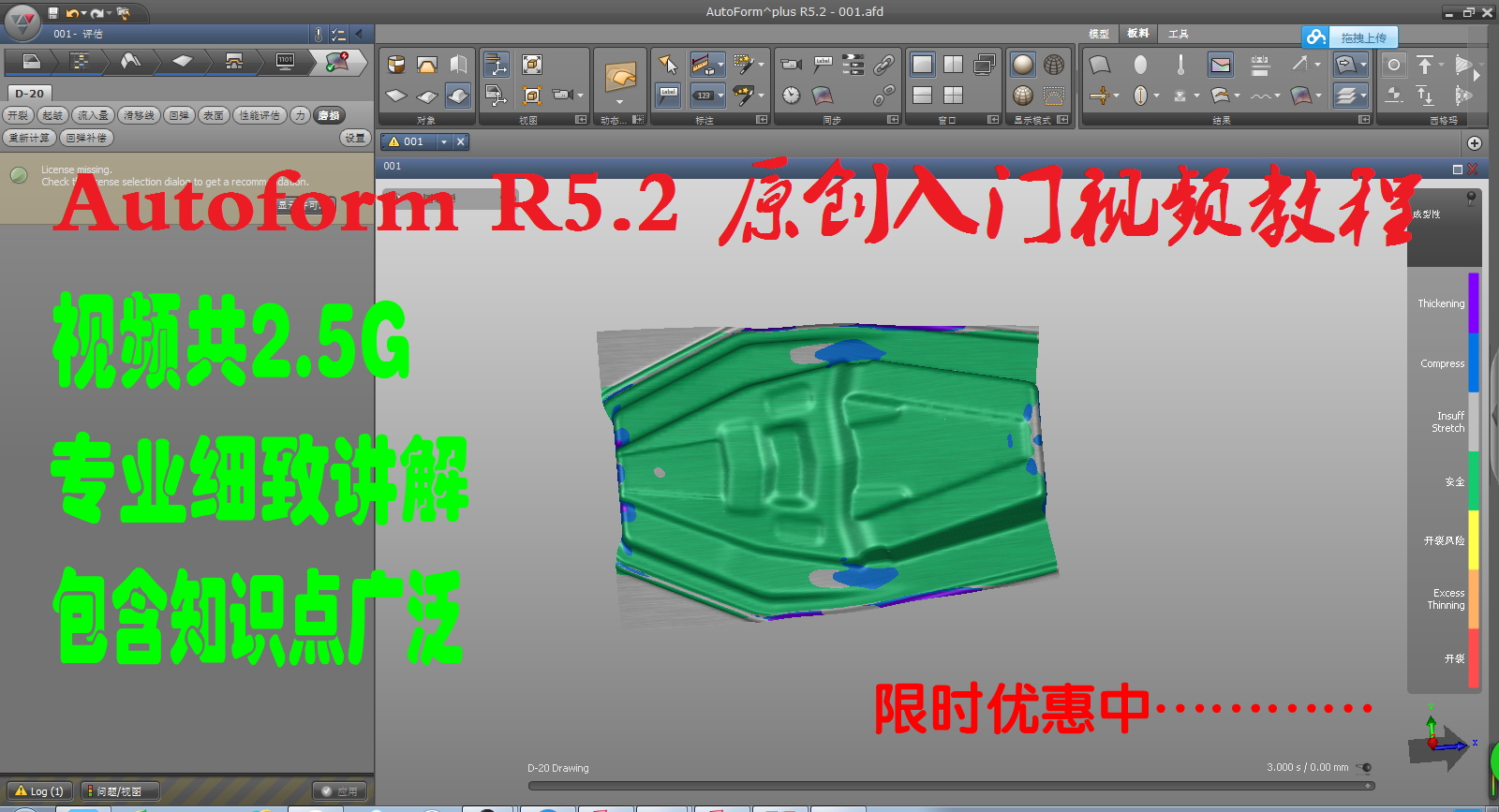Collapse the left panel with arrow icon
This screenshot has height=812, width=1499.
pos(359,35)
